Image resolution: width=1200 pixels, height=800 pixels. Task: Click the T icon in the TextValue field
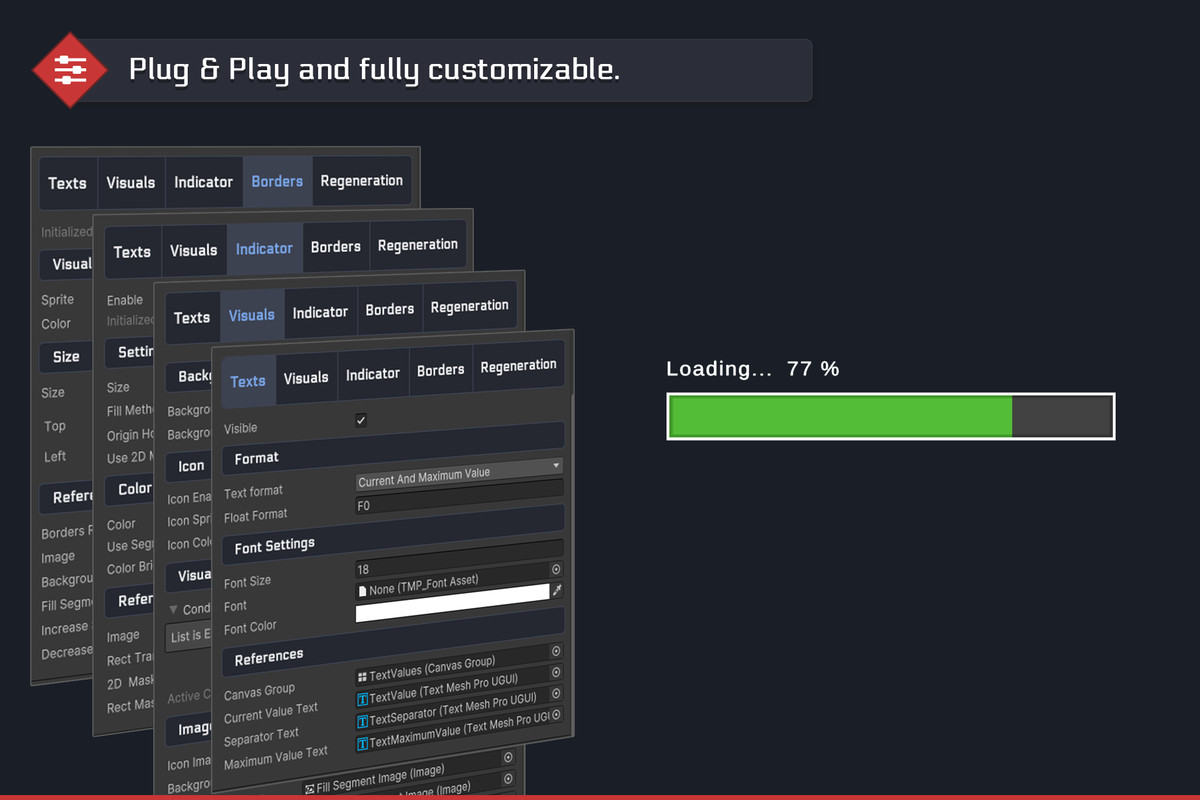coord(362,698)
